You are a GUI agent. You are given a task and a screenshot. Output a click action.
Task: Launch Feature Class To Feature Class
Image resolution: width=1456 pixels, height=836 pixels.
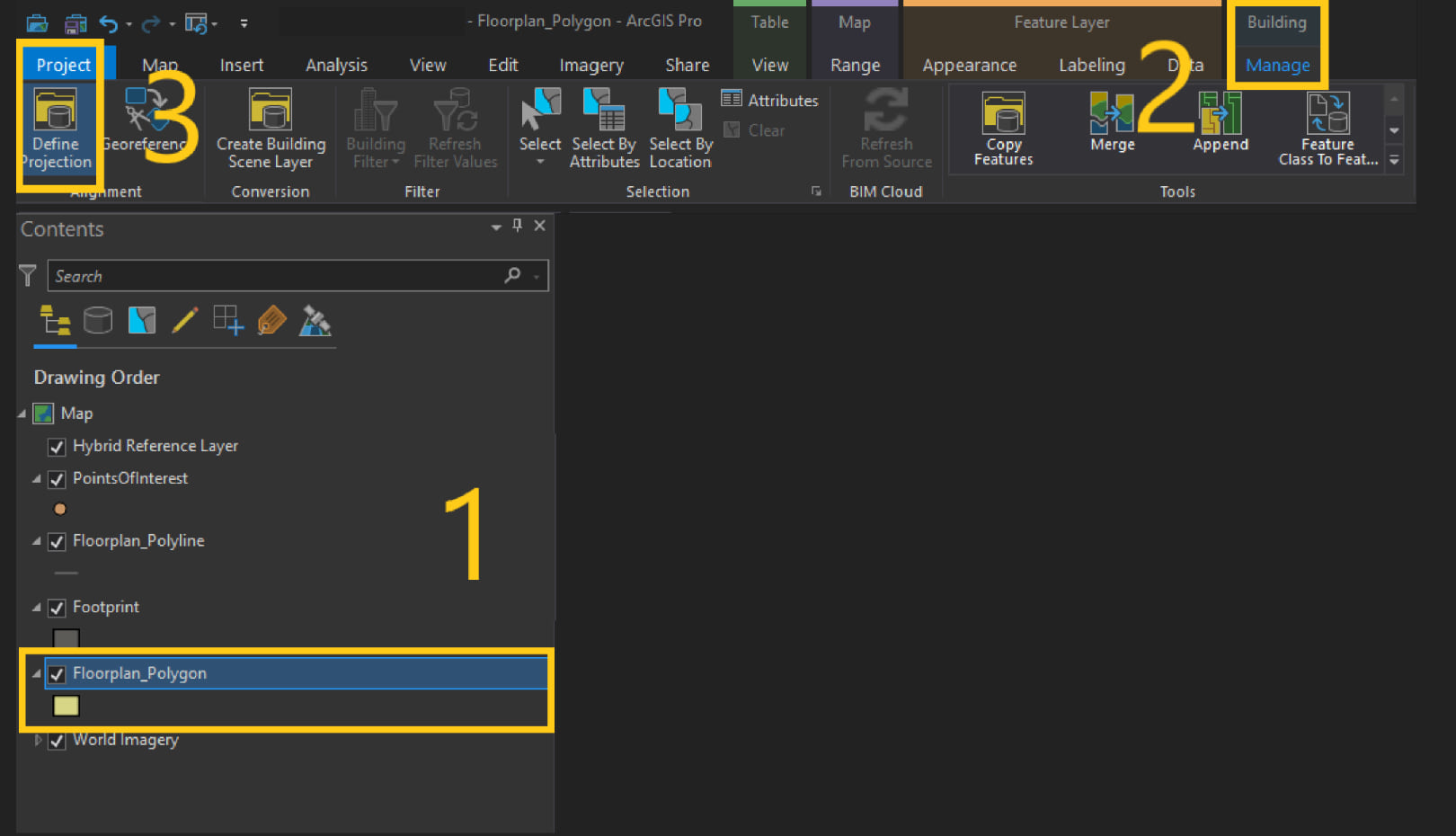[x=1327, y=126]
